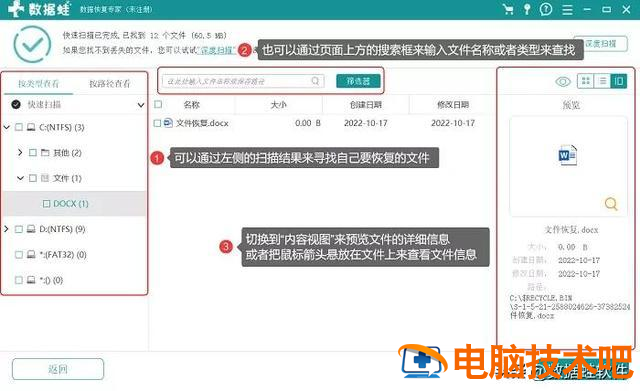Viewport: 640px width, 391px height.
Task: Click the key registration icon
Action: pos(527,9)
